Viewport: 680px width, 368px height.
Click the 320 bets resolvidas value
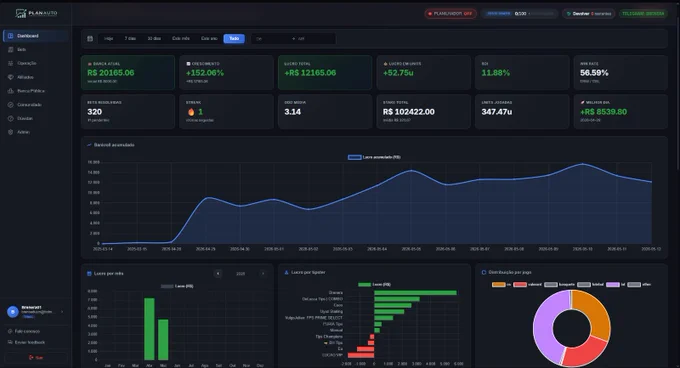(95, 112)
